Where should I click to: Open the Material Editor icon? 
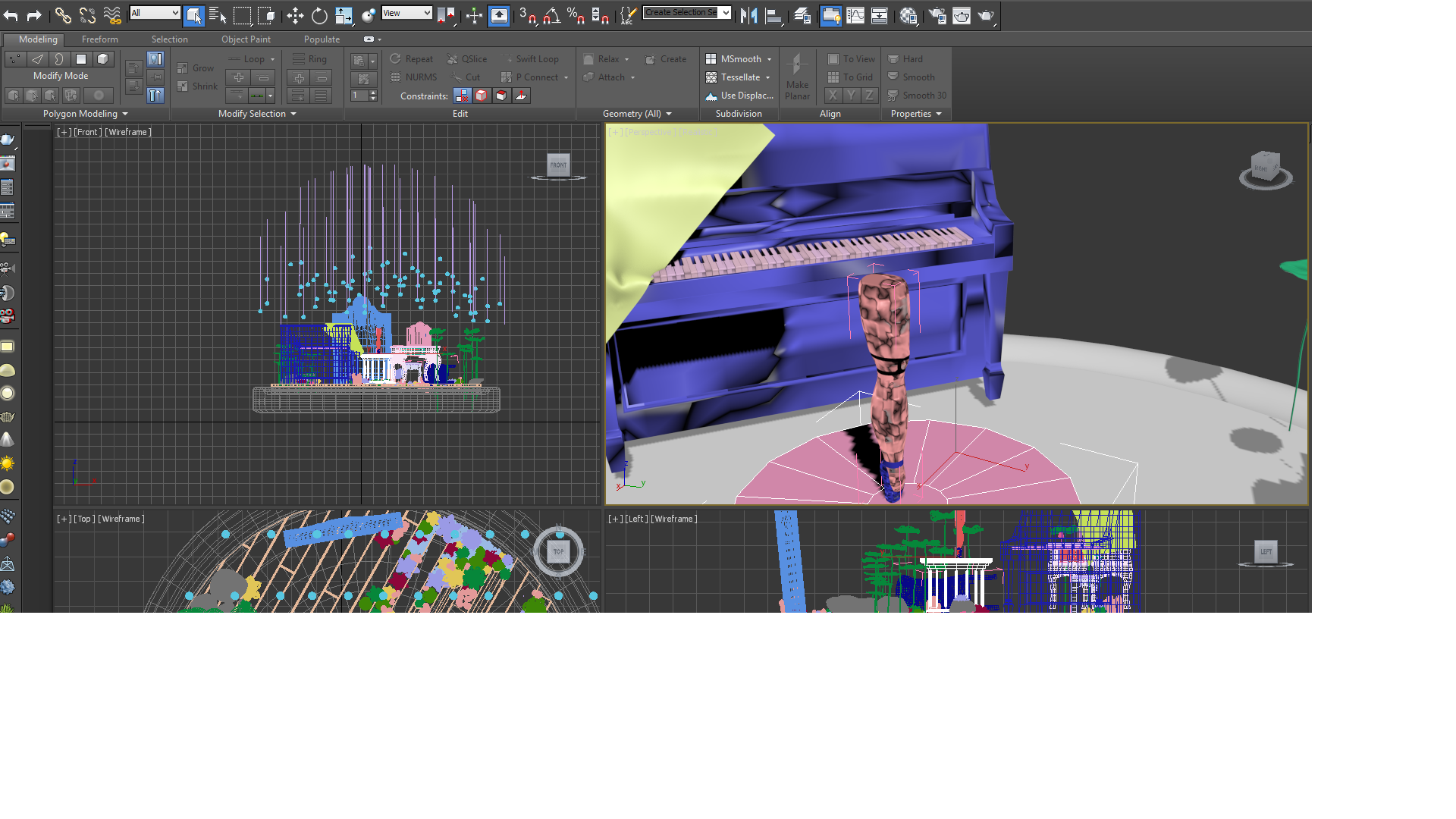click(908, 15)
